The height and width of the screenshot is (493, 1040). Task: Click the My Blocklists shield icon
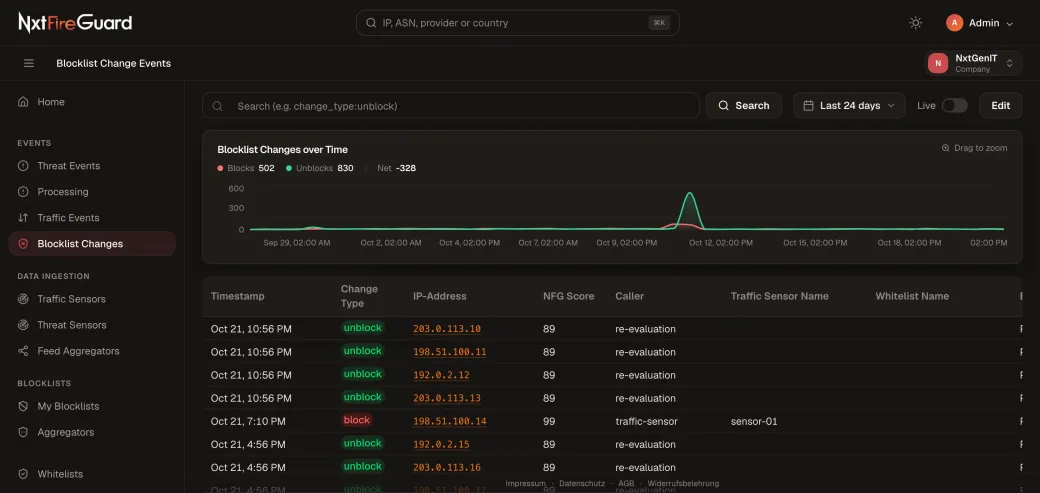coord(23,406)
